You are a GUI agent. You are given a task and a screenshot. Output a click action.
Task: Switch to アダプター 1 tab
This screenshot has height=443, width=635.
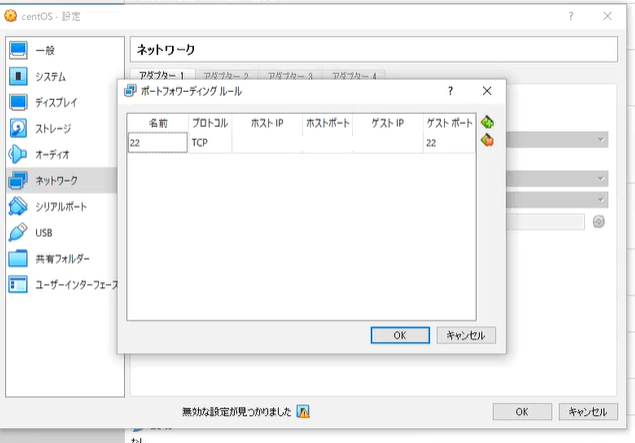[x=162, y=75]
